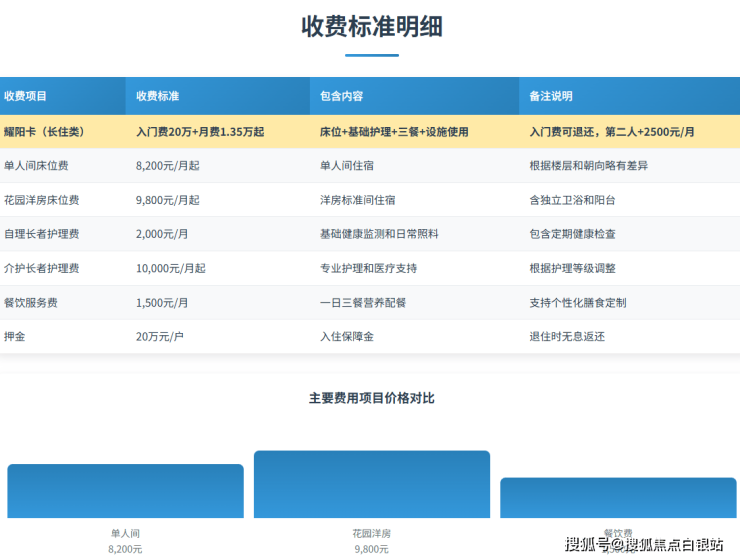Select the 备注说明 column header
Viewport: 740px width, 560px height.
[551, 97]
